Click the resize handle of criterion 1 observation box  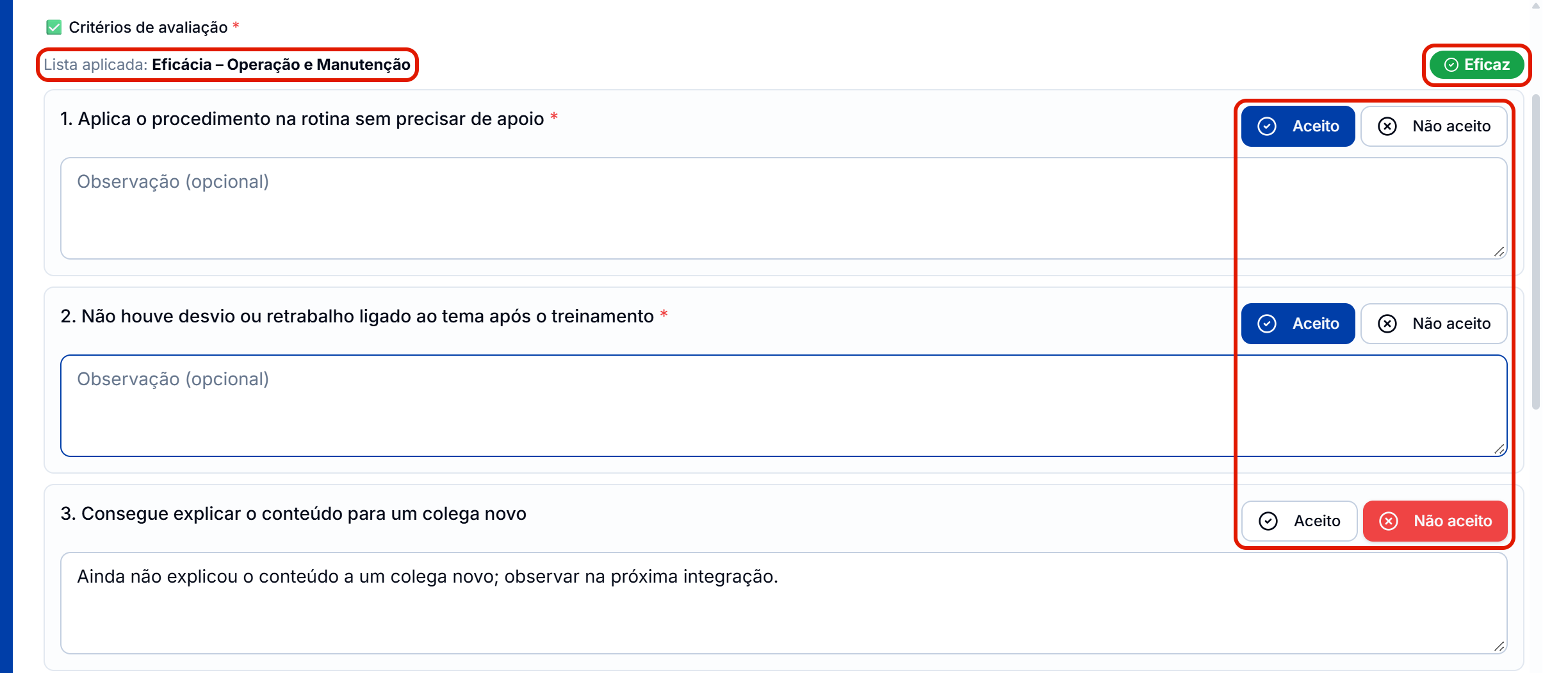pos(1499,251)
